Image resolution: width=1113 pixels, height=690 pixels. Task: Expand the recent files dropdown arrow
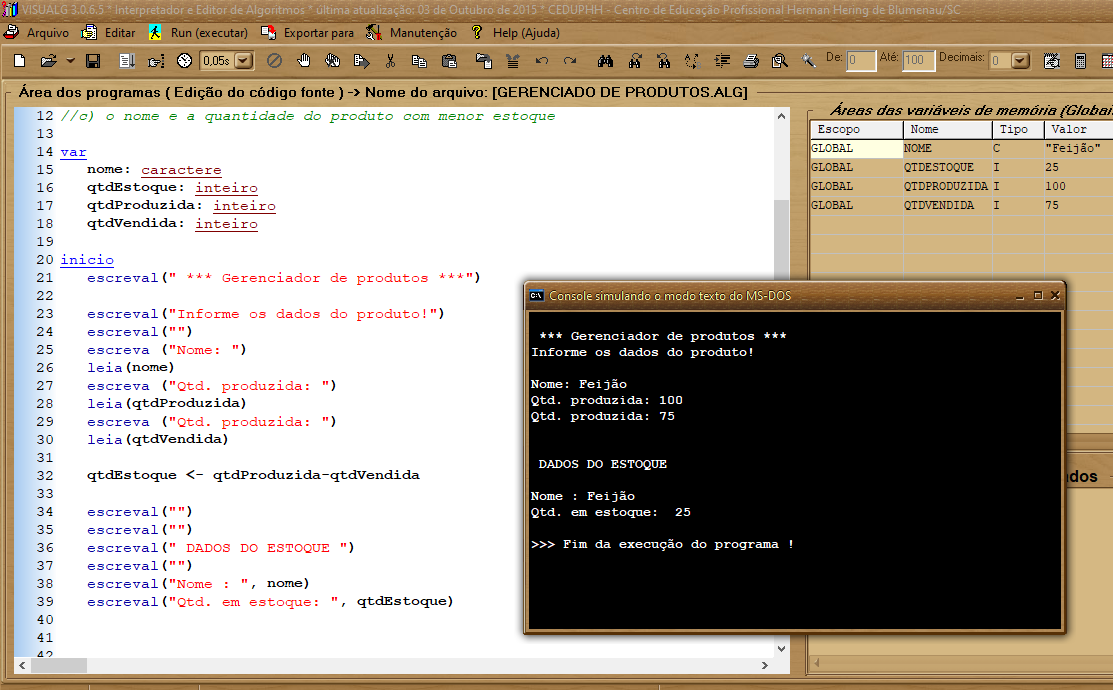70,61
